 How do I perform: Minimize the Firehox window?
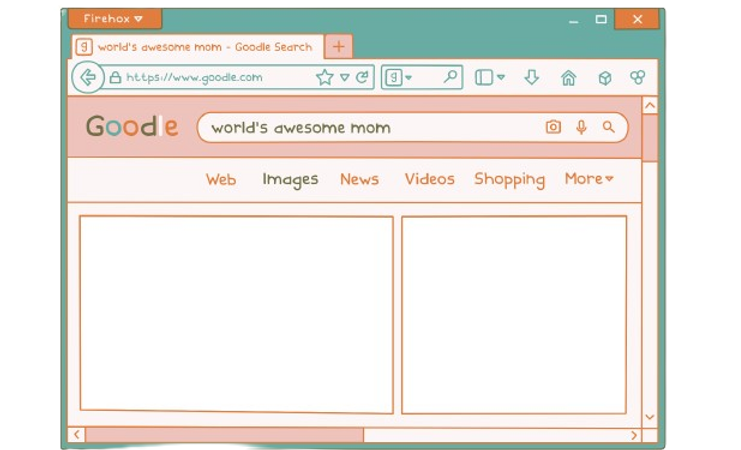coord(574,20)
